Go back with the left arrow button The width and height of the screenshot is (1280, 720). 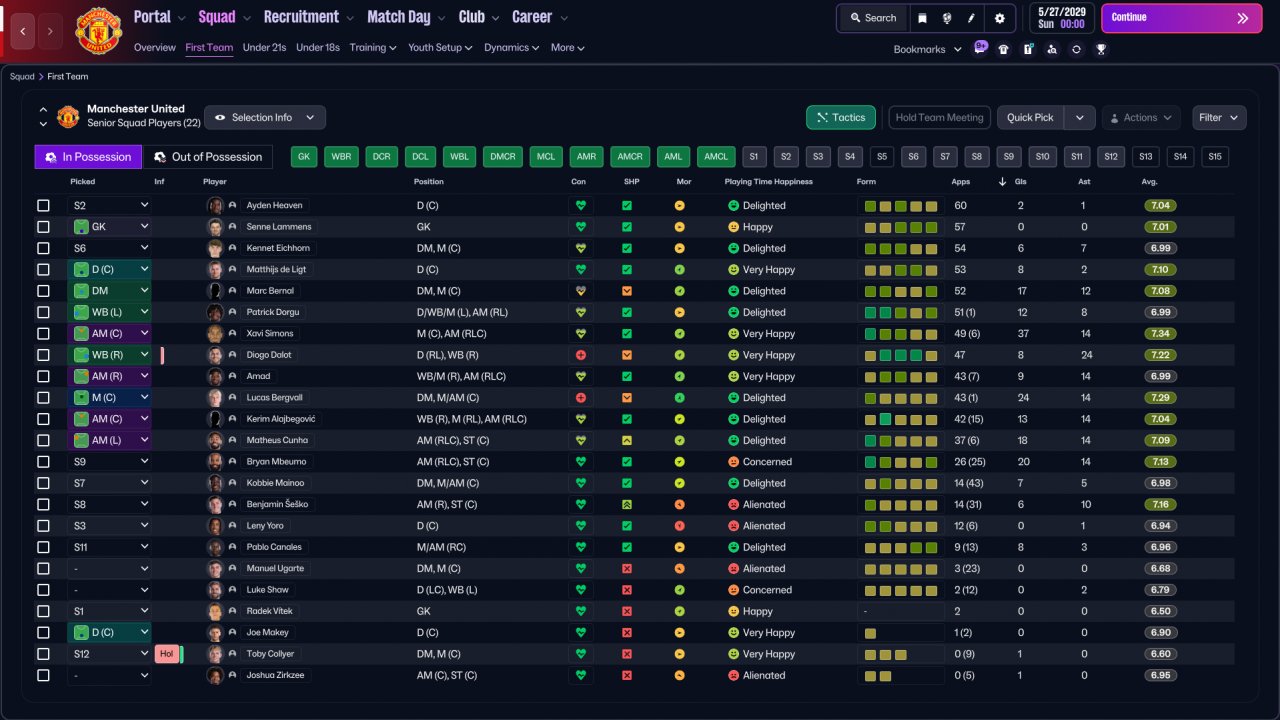(24, 31)
